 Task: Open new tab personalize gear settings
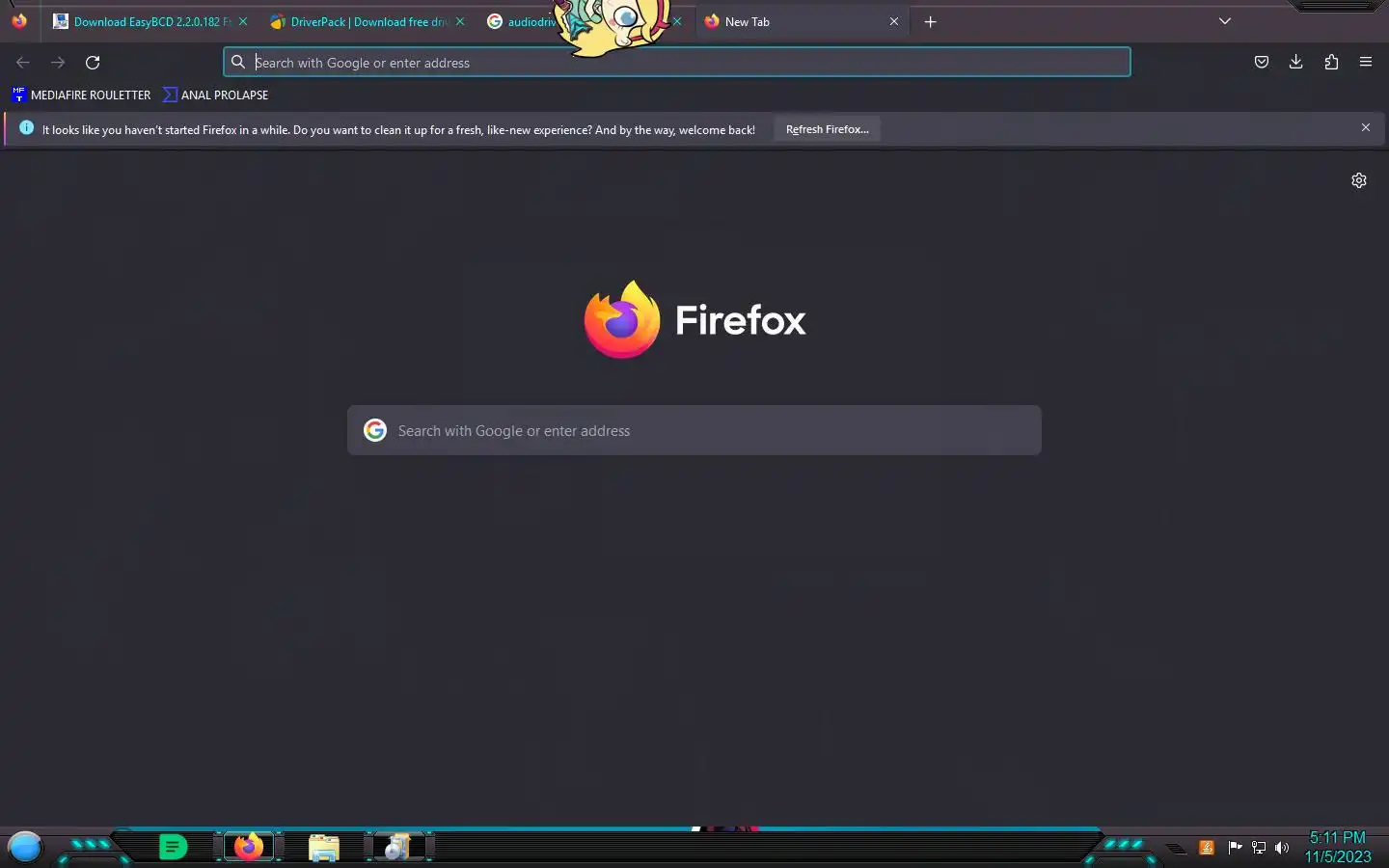coord(1359,180)
